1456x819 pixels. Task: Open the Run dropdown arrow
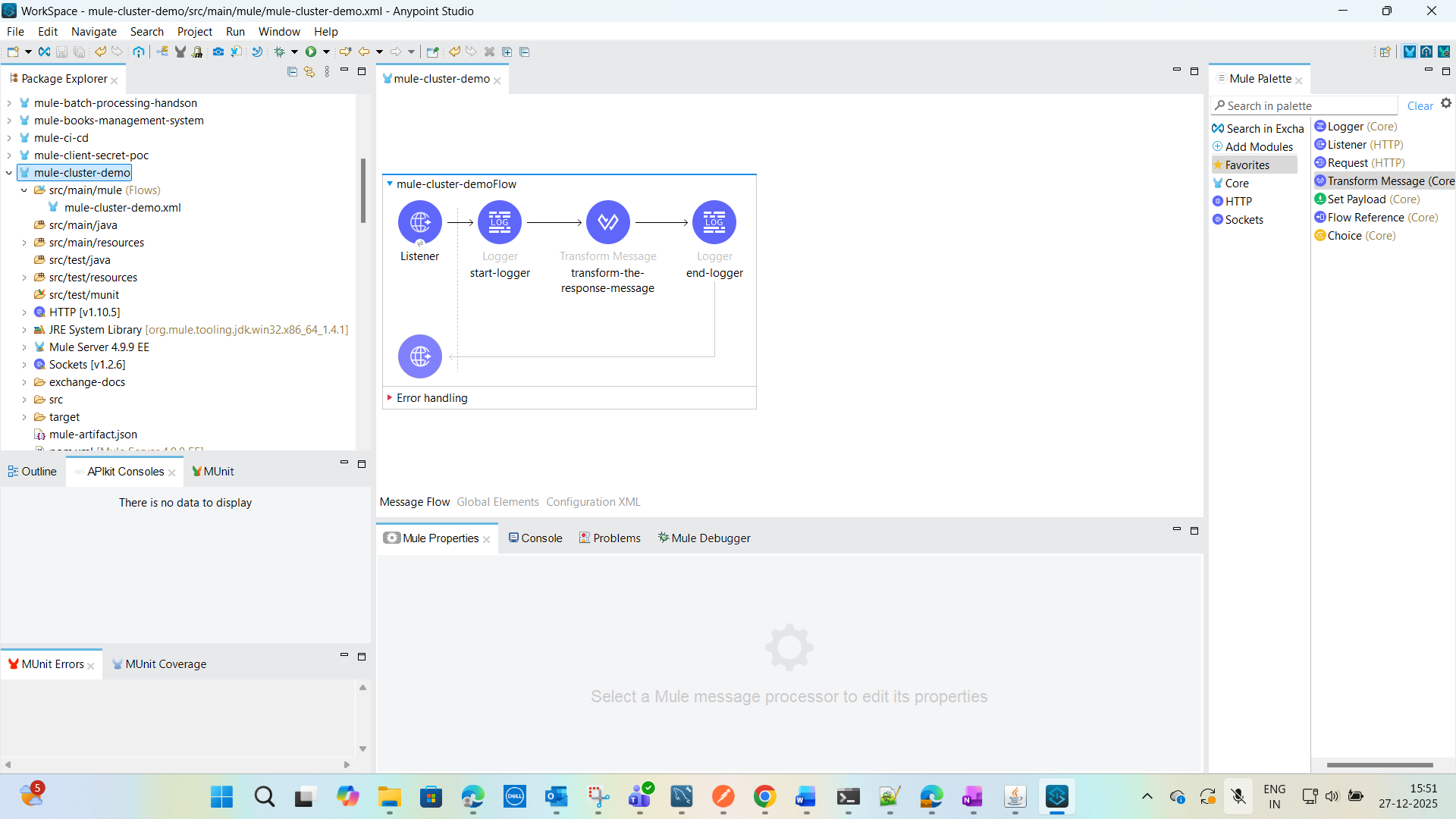click(x=327, y=52)
